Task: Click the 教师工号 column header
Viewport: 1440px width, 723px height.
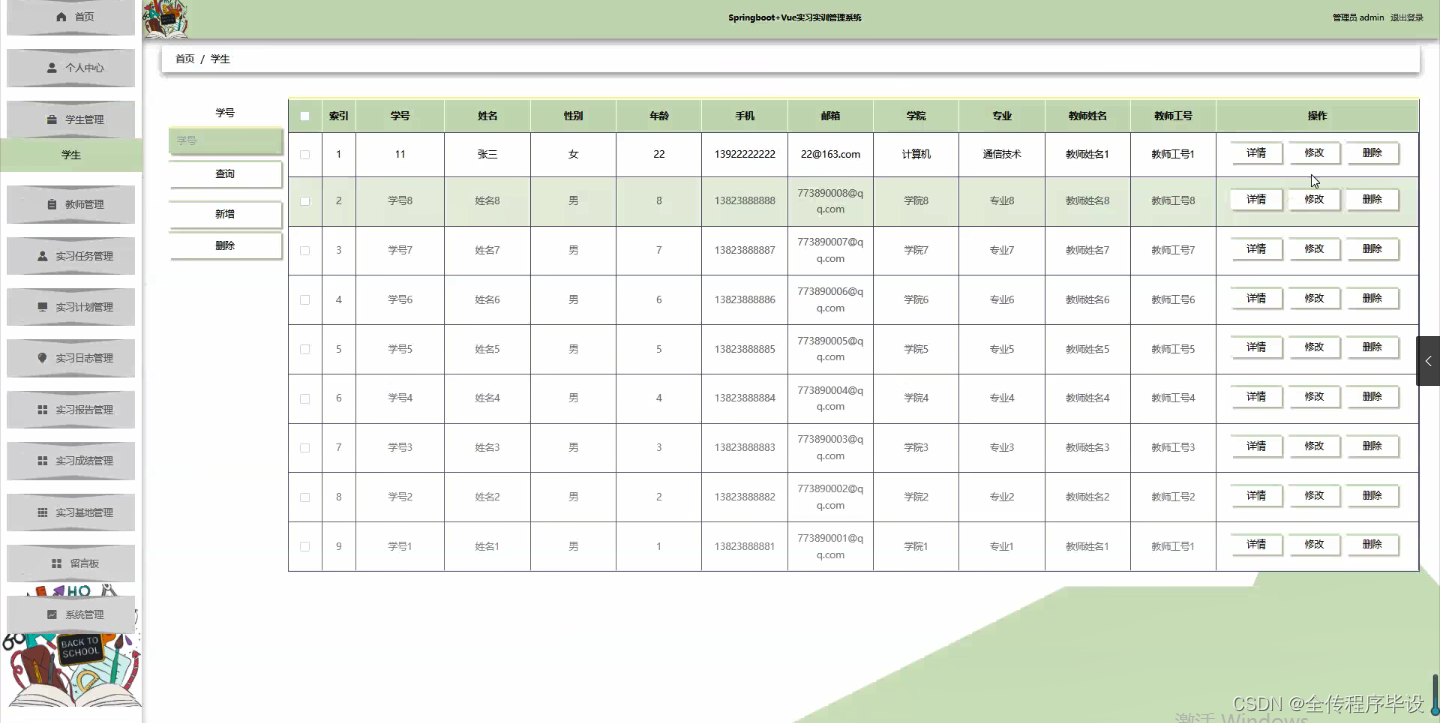Action: [1173, 116]
